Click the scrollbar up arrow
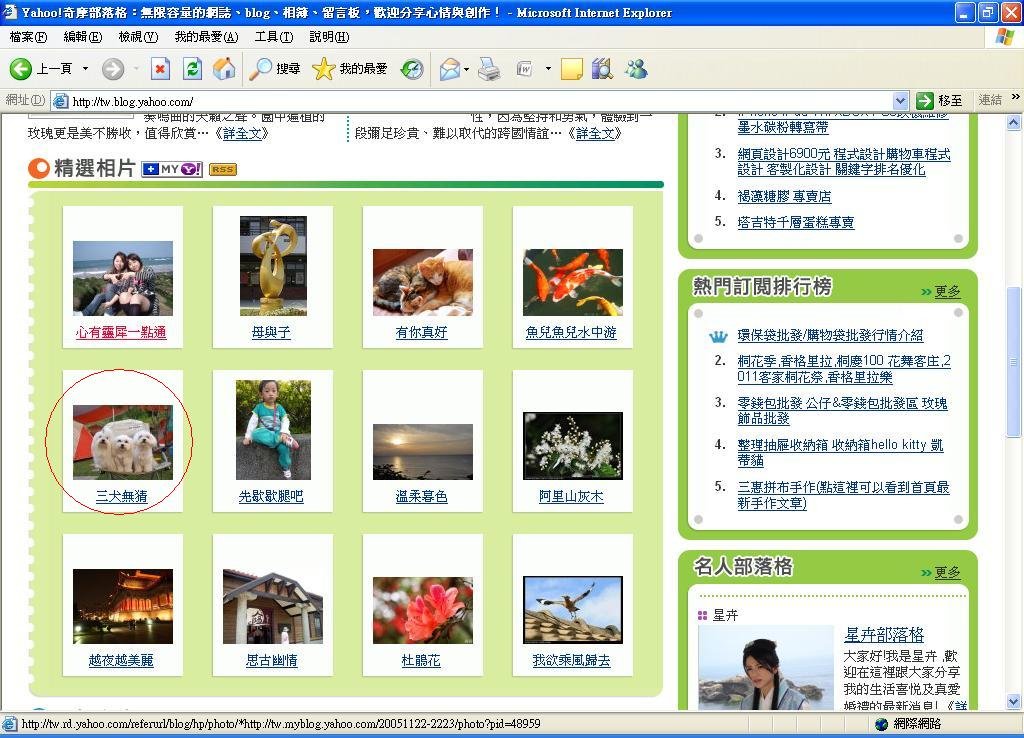 1014,122
